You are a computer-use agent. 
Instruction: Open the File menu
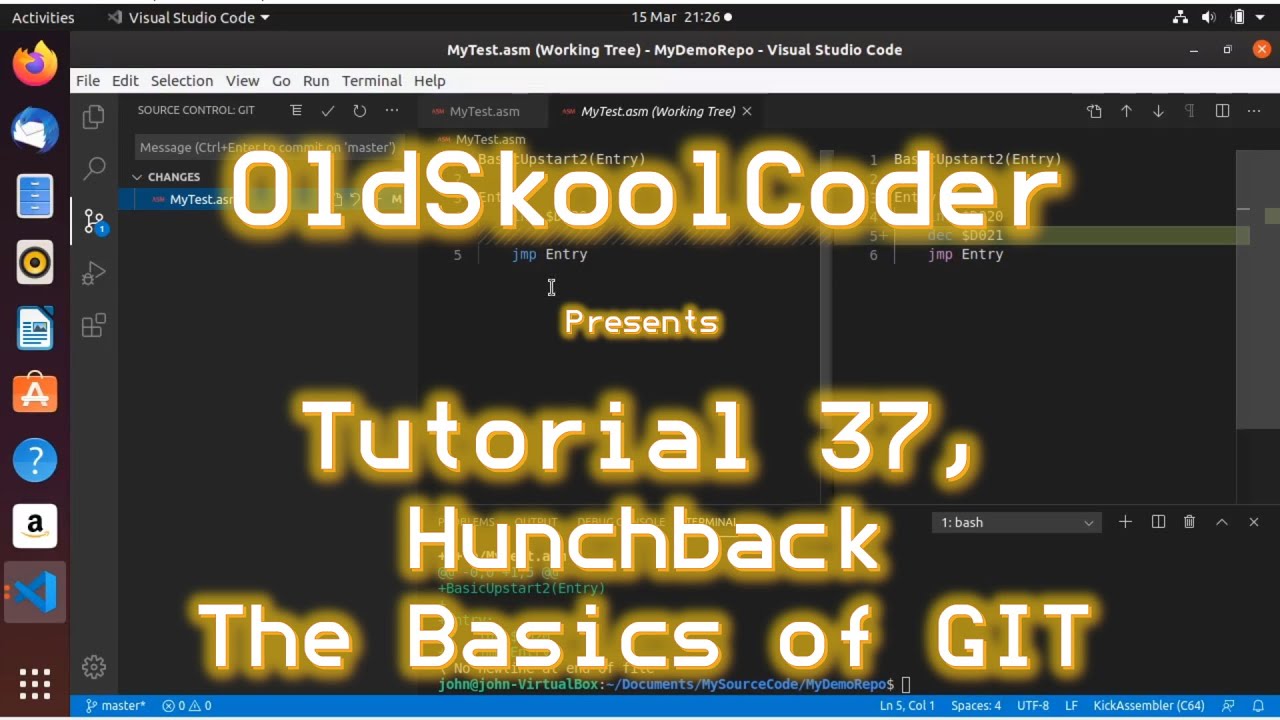88,81
